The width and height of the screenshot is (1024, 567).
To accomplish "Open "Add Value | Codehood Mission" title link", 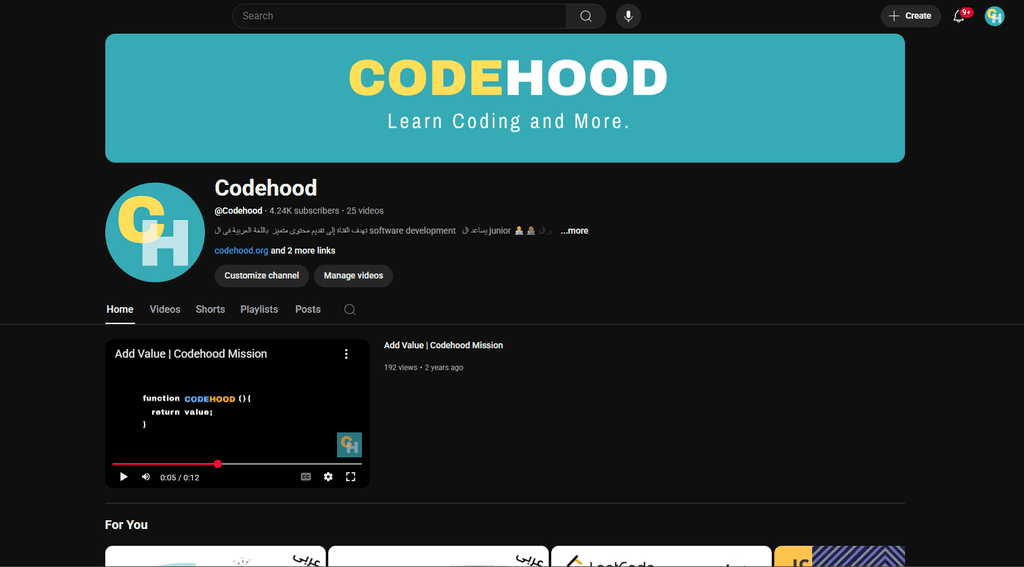I will (x=443, y=346).
